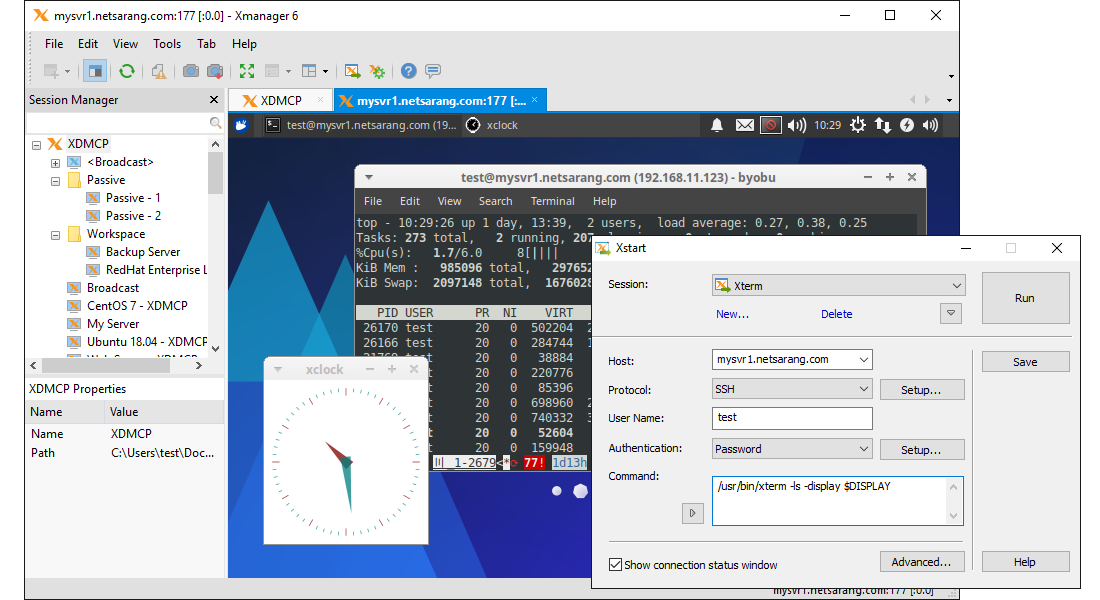The height and width of the screenshot is (600, 1100).
Task: Collapse the Workspace folder node
Action: pyautogui.click(x=55, y=235)
